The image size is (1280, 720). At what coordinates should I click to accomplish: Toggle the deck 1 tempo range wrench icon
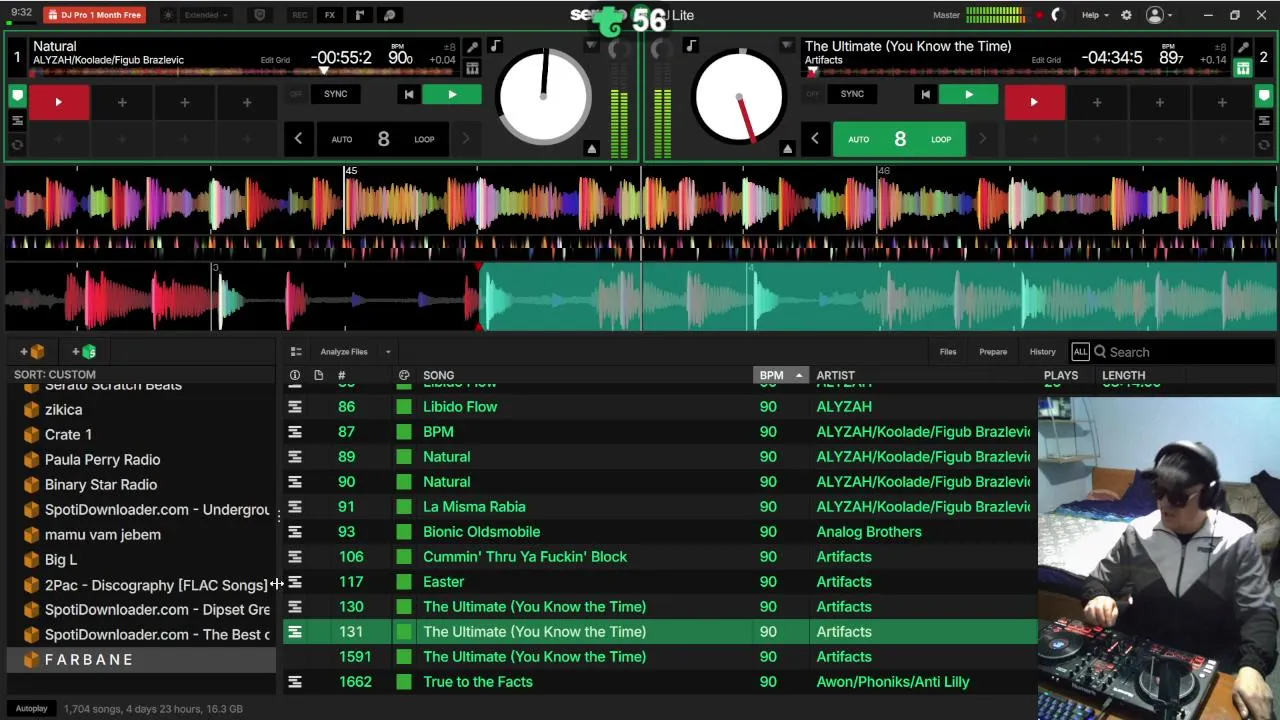point(472,47)
